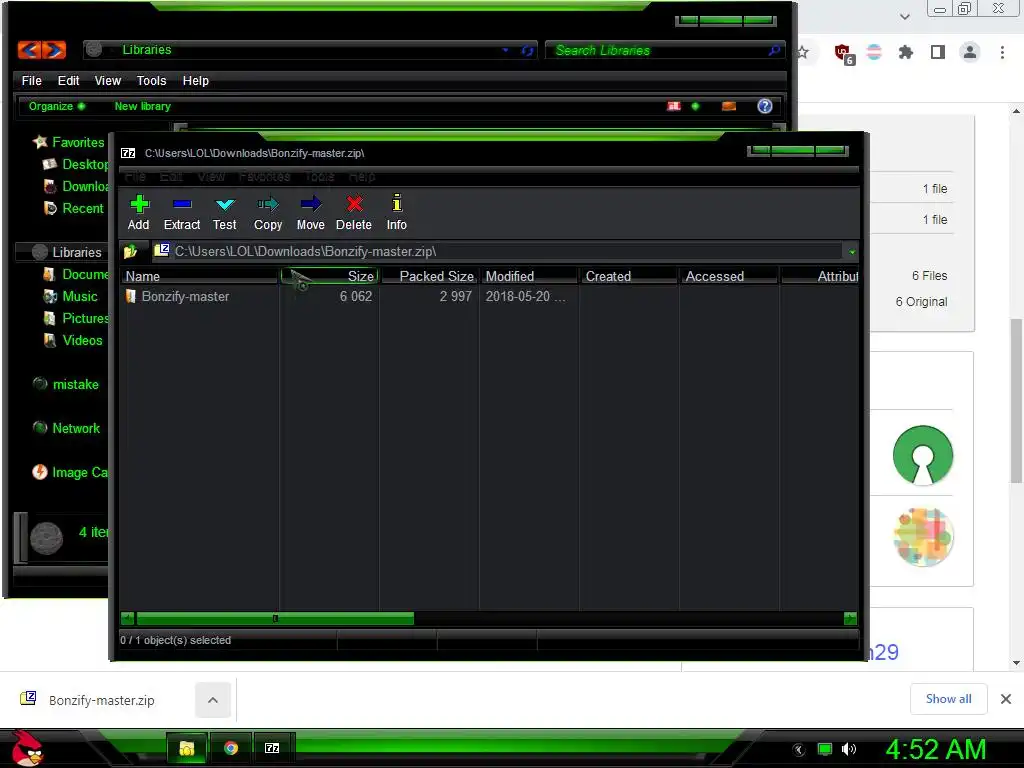
Task: Click Show all downloads
Action: click(x=948, y=699)
